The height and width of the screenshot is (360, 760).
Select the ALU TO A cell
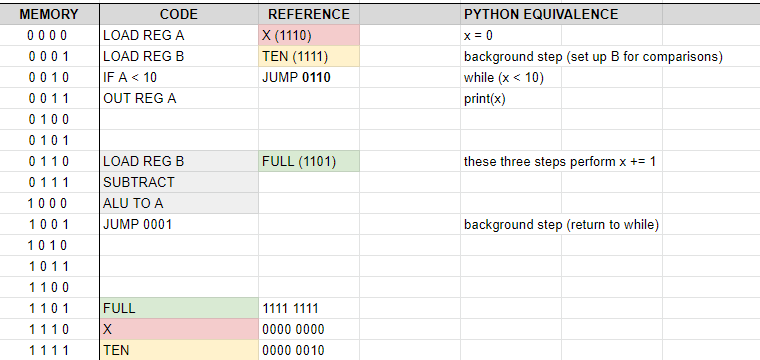[179, 203]
